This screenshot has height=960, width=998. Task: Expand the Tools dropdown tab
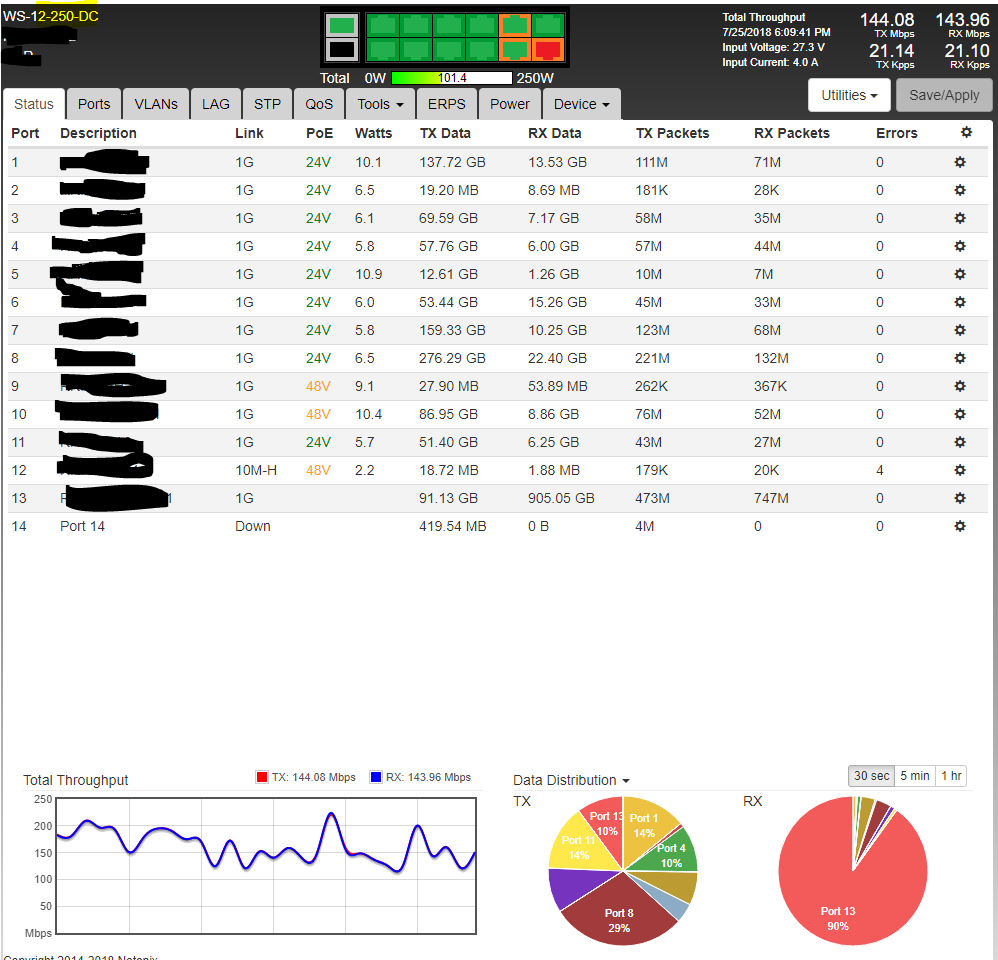pos(380,104)
